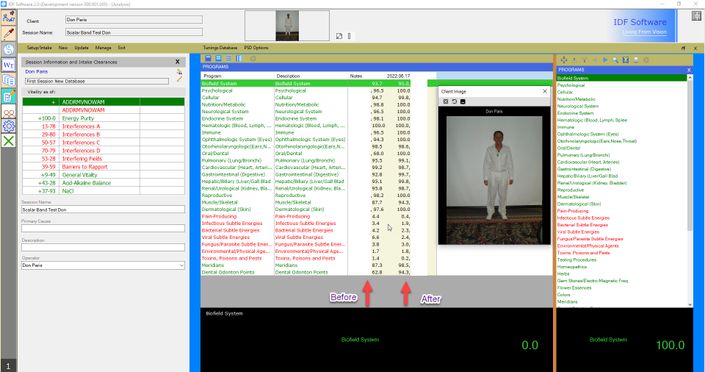
Task: Click the rotate icon in Client Image window
Action: [454, 102]
